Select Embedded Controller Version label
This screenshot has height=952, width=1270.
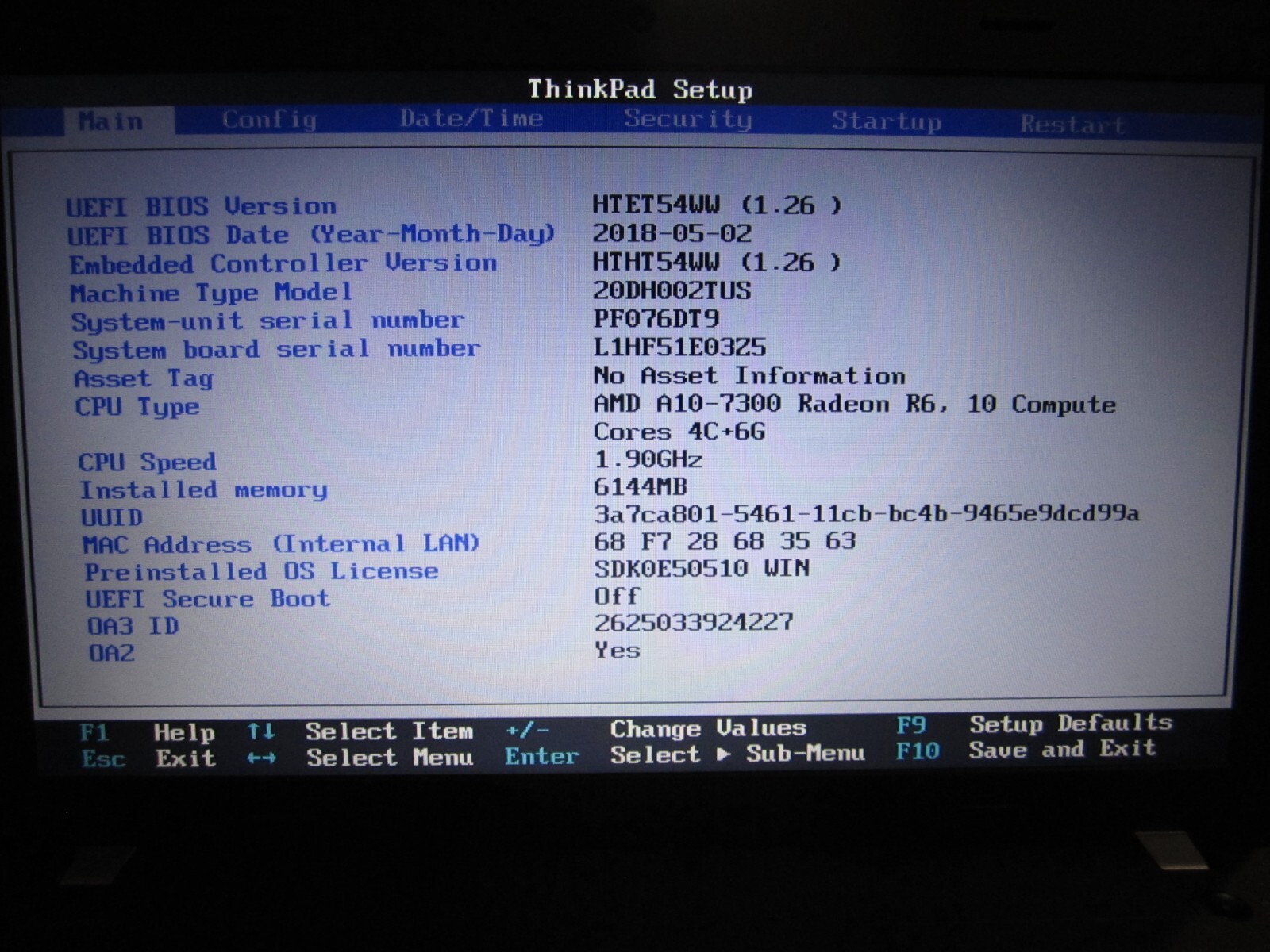(x=283, y=263)
